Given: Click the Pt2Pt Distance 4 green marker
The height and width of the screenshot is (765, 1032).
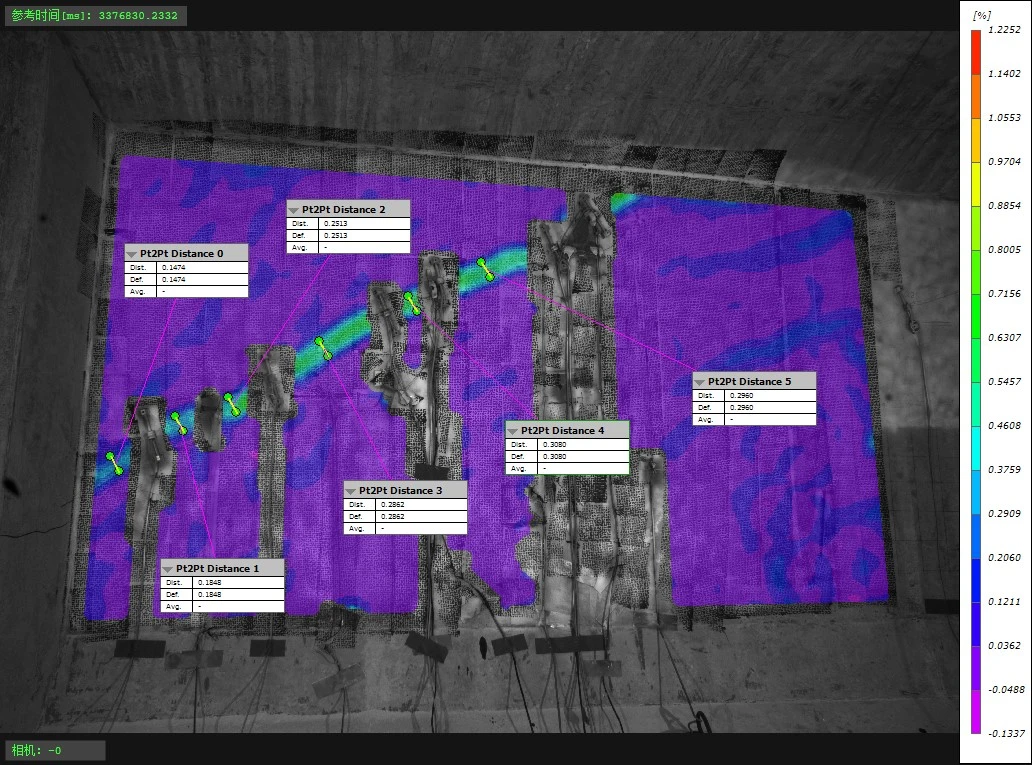Looking at the screenshot, I should tap(411, 304).
